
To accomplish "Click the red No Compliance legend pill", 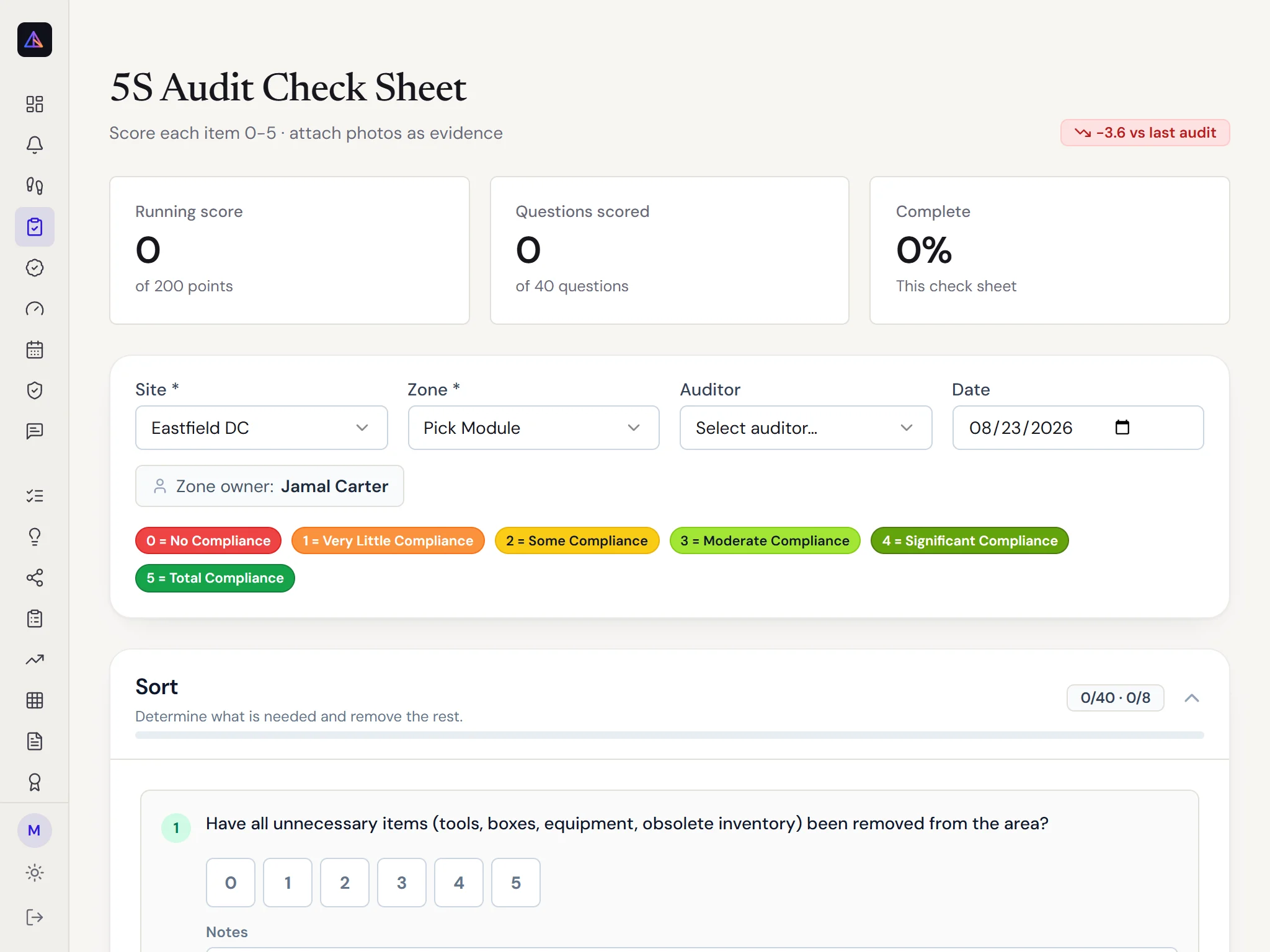I will point(208,540).
